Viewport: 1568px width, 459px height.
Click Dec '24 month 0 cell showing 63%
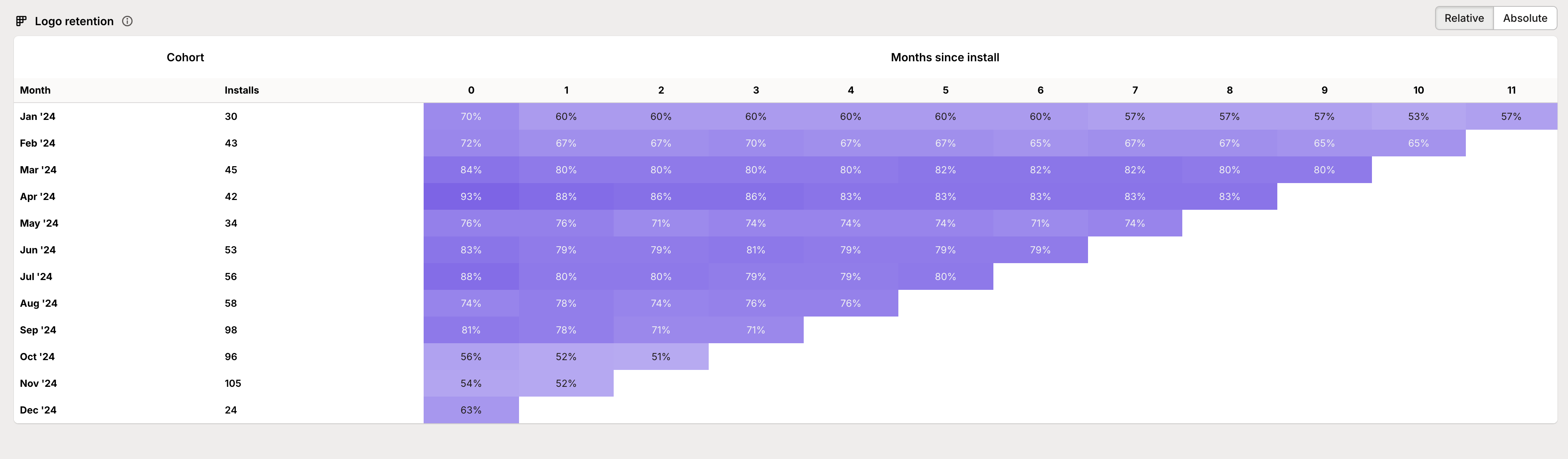click(x=471, y=410)
